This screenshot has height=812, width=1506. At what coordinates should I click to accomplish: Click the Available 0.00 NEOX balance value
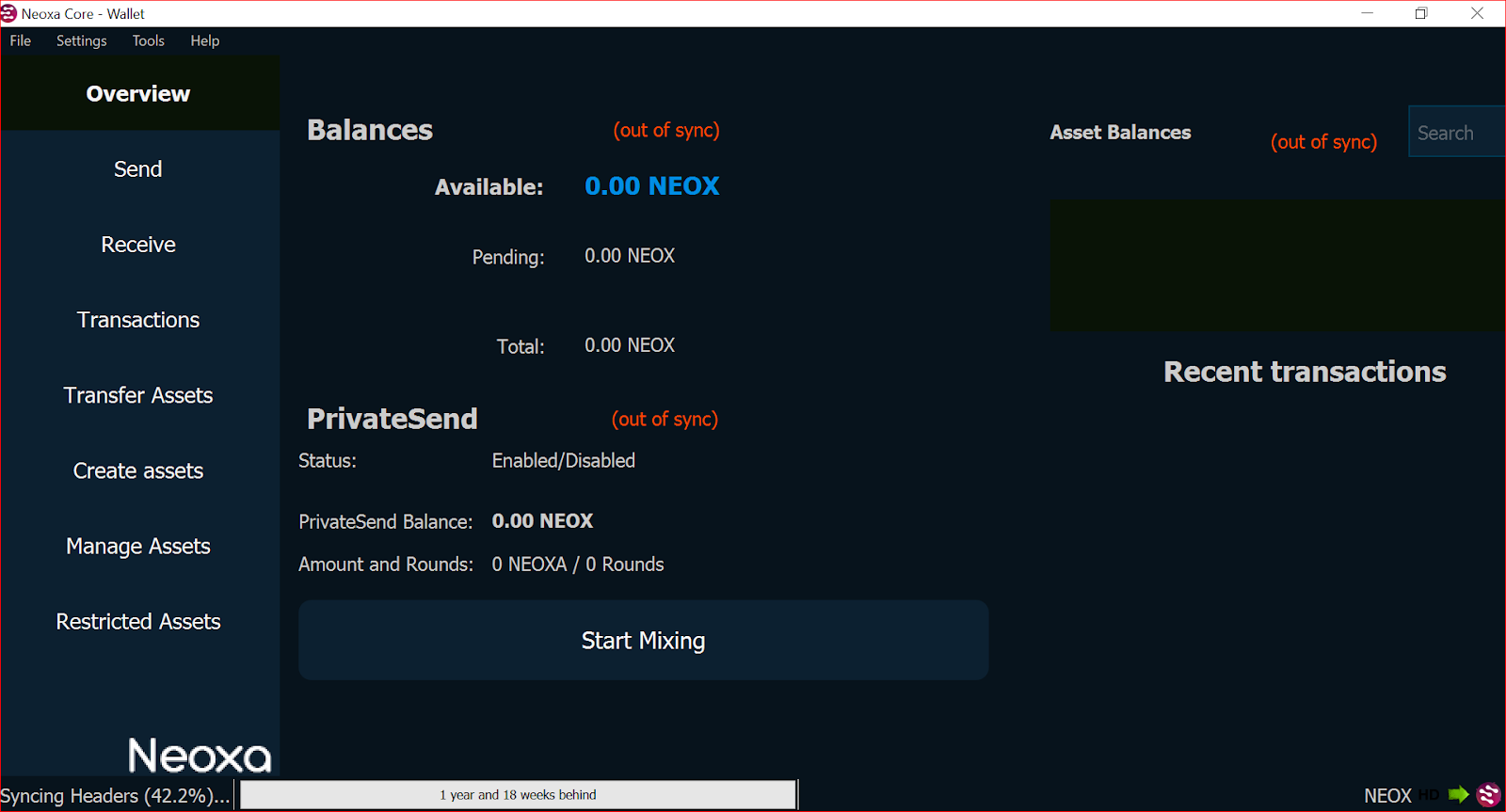[x=652, y=186]
